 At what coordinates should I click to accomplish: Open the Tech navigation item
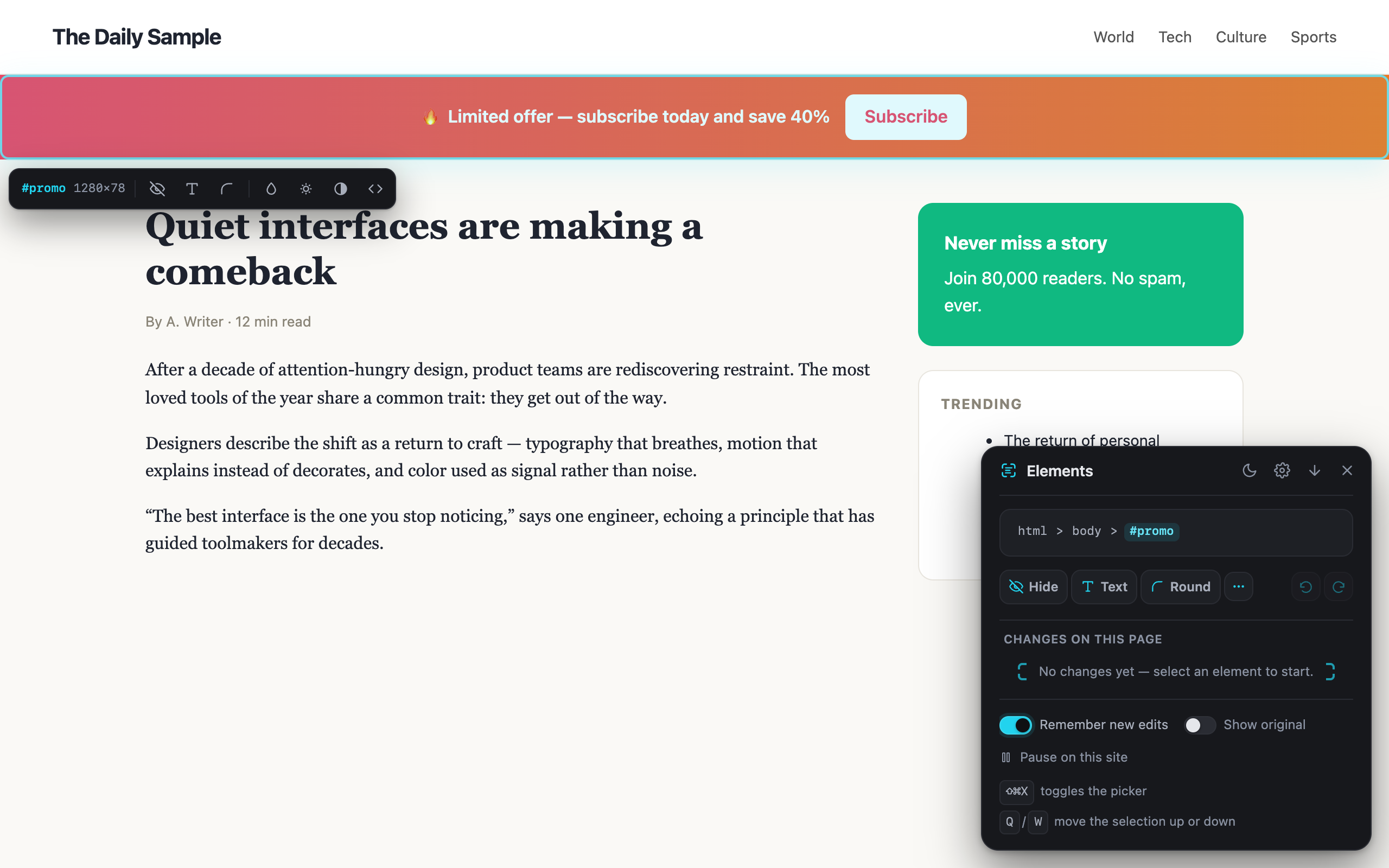[x=1175, y=37]
